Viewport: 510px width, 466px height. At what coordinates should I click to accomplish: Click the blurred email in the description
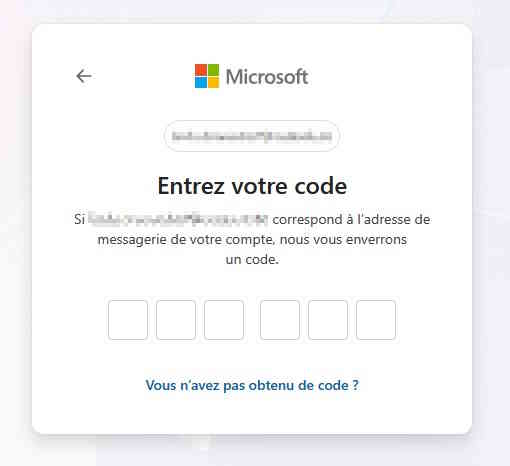[x=178, y=219]
